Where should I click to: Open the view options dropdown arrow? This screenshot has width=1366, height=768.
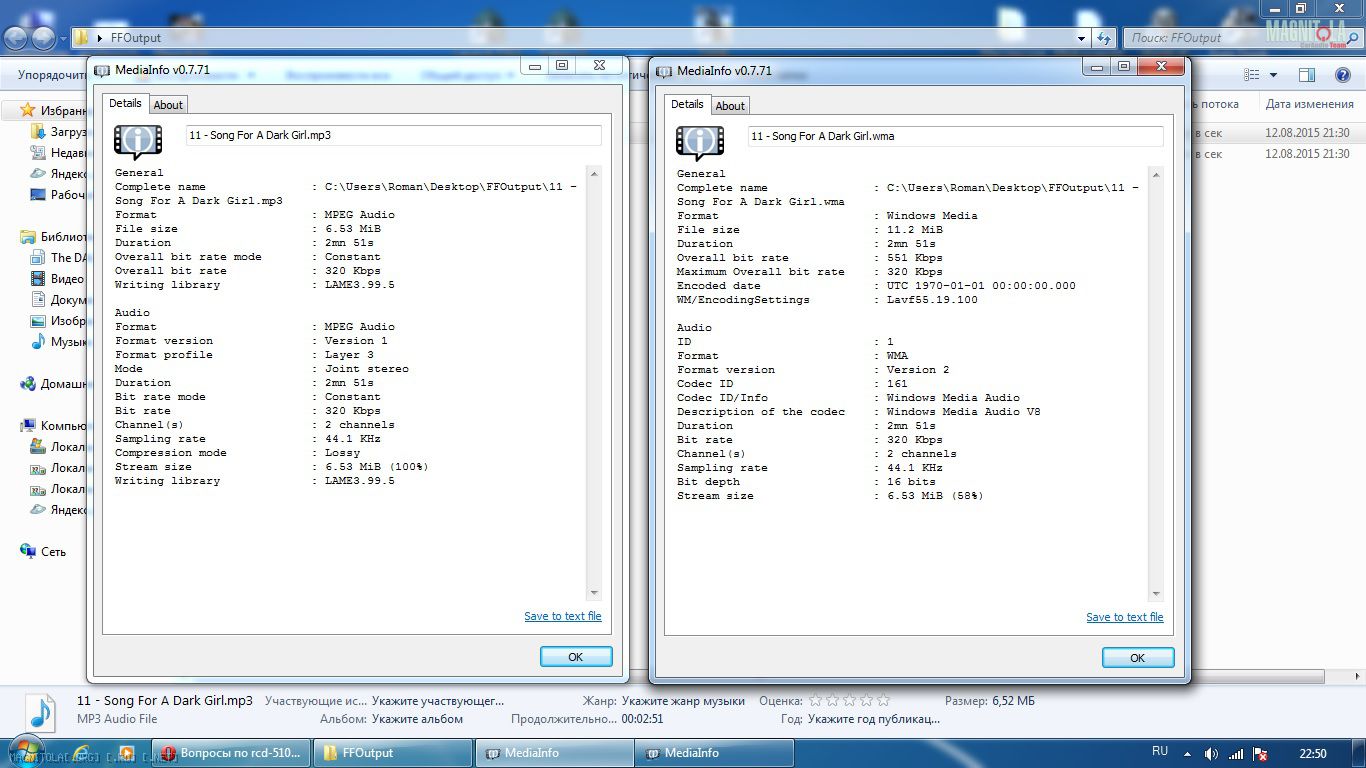(x=1273, y=75)
